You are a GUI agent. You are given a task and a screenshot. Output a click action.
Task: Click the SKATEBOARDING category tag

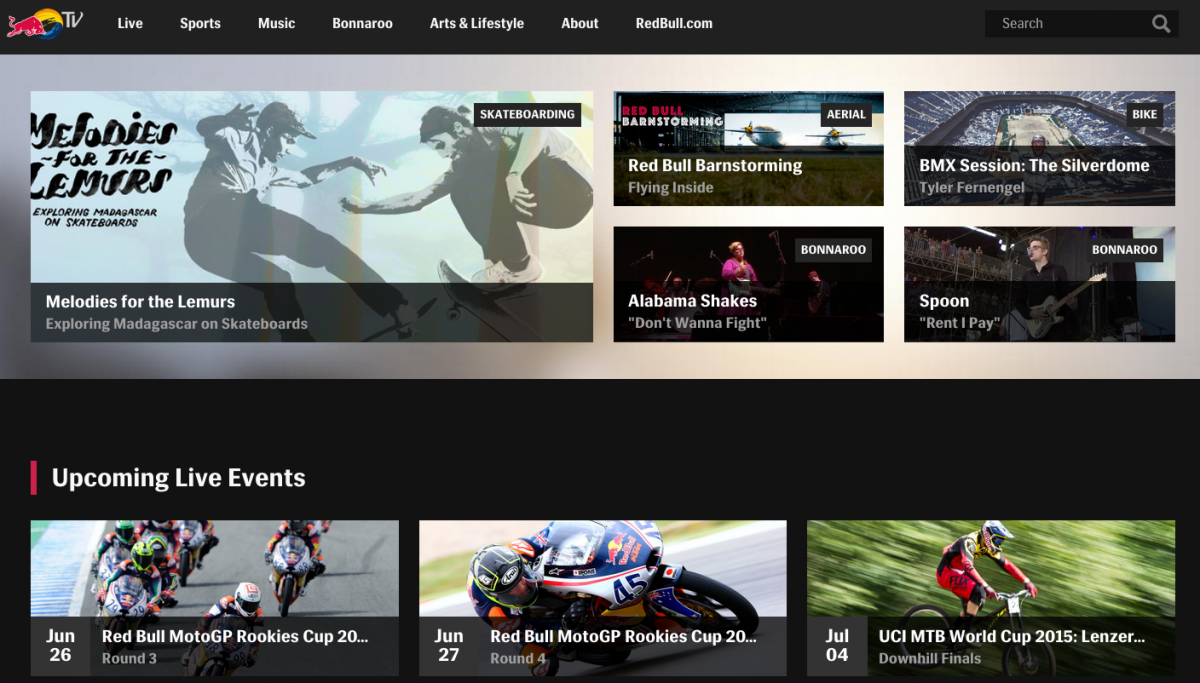[x=527, y=114]
